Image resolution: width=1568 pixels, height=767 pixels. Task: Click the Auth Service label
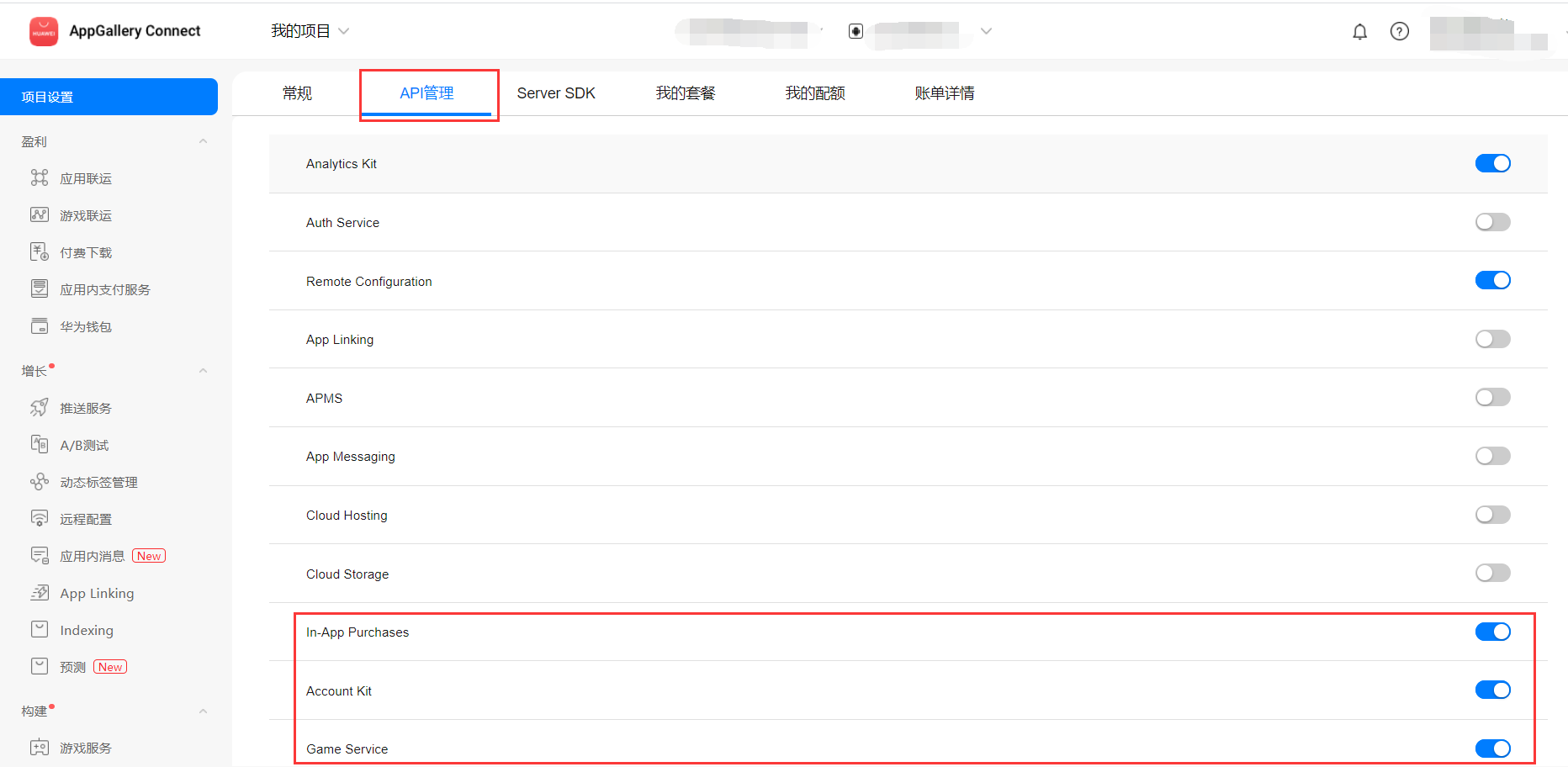pos(342,223)
